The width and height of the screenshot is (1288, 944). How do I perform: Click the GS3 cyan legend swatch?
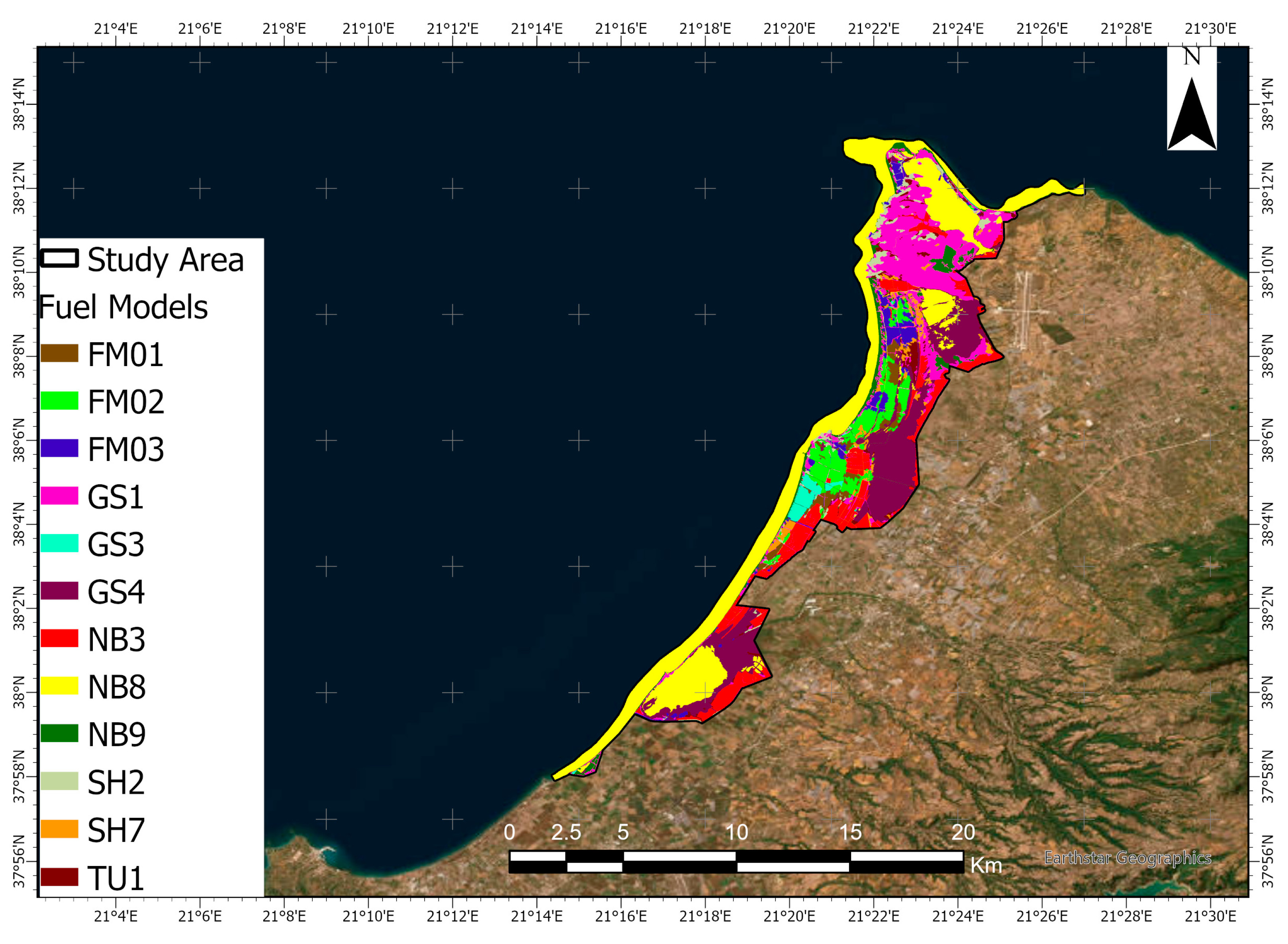(x=59, y=543)
